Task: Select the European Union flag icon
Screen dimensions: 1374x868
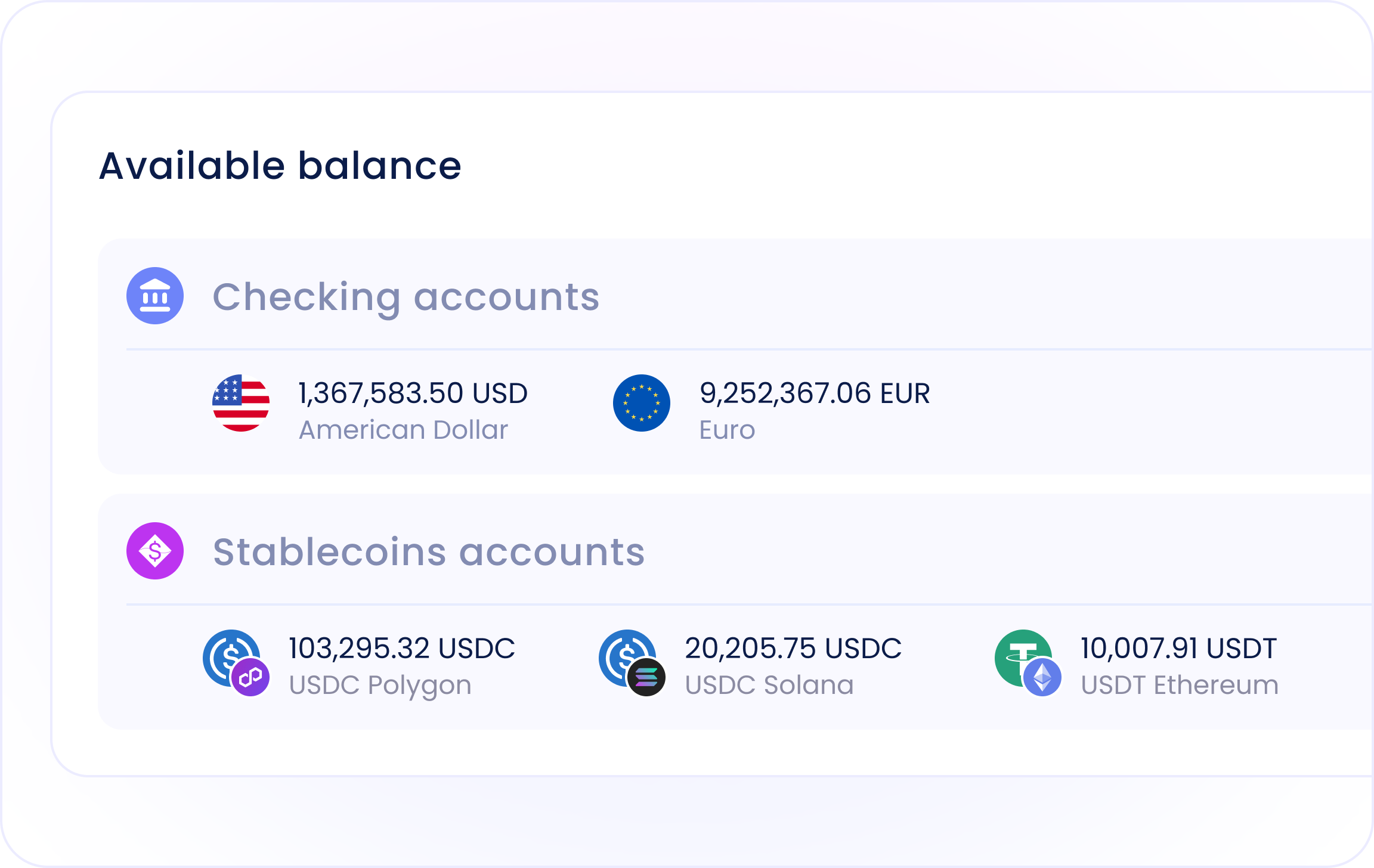Action: click(x=642, y=403)
